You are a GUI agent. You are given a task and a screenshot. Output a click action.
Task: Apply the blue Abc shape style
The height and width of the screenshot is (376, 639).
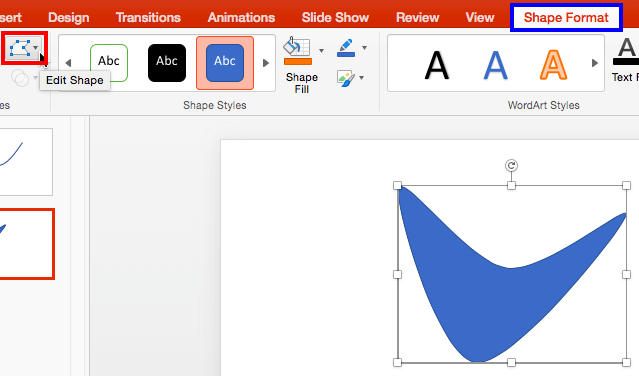click(225, 63)
